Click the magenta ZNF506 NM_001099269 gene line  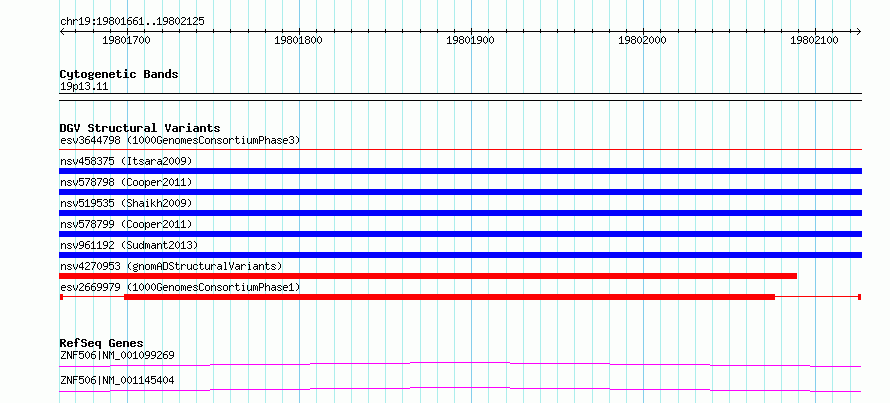tap(460, 364)
